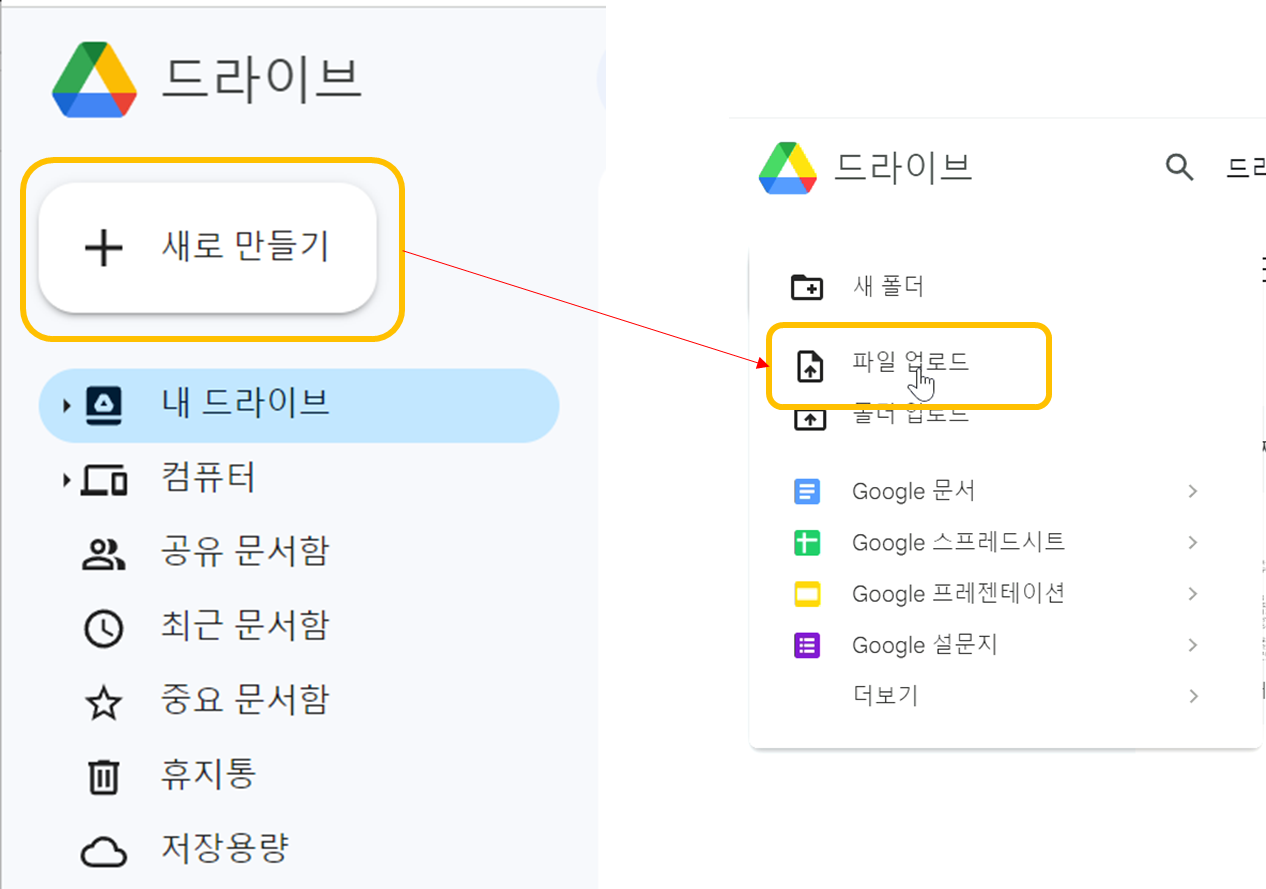1266x889 pixels.
Task: Click the 휴지통 trash icon
Action: tap(103, 776)
